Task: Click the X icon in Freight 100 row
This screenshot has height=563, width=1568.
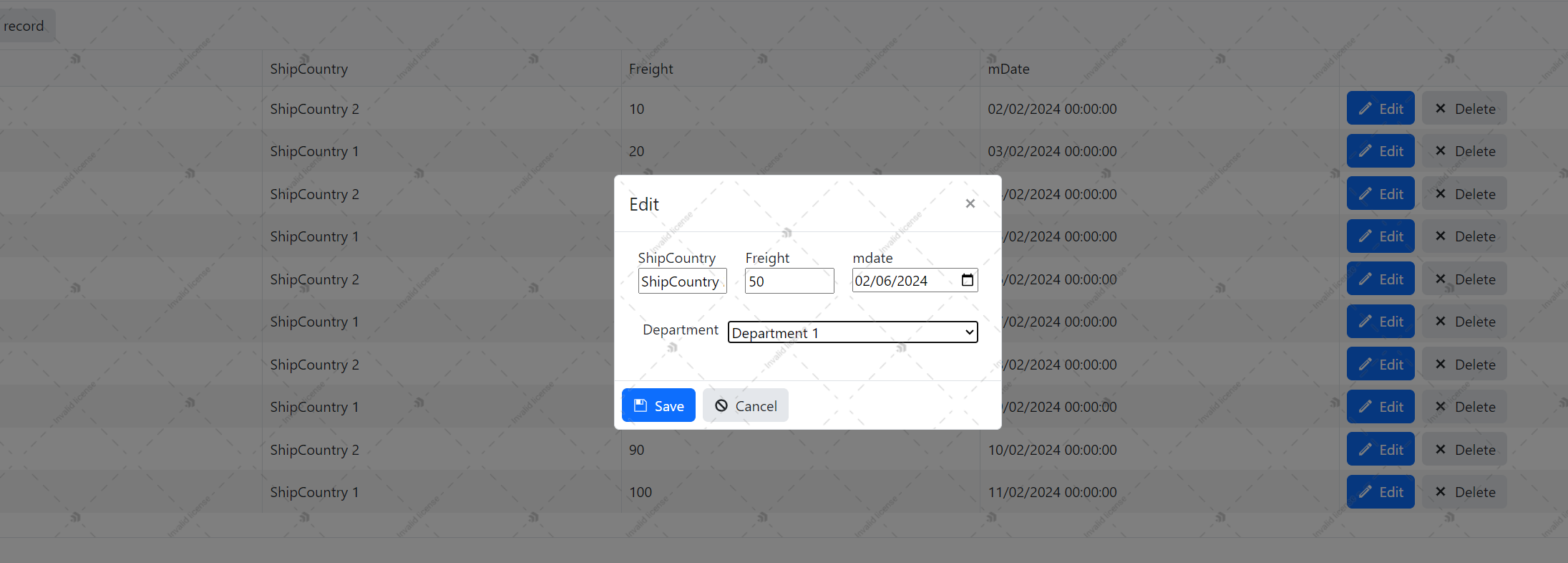Action: pos(1441,492)
